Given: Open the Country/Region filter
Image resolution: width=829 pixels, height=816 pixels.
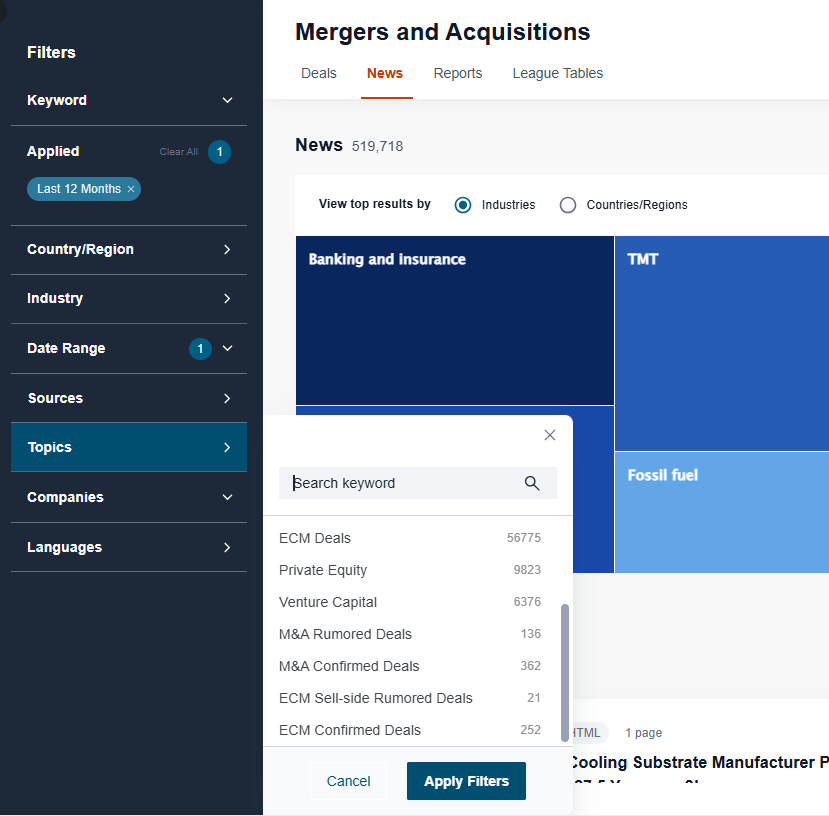Looking at the screenshot, I should [x=227, y=249].
